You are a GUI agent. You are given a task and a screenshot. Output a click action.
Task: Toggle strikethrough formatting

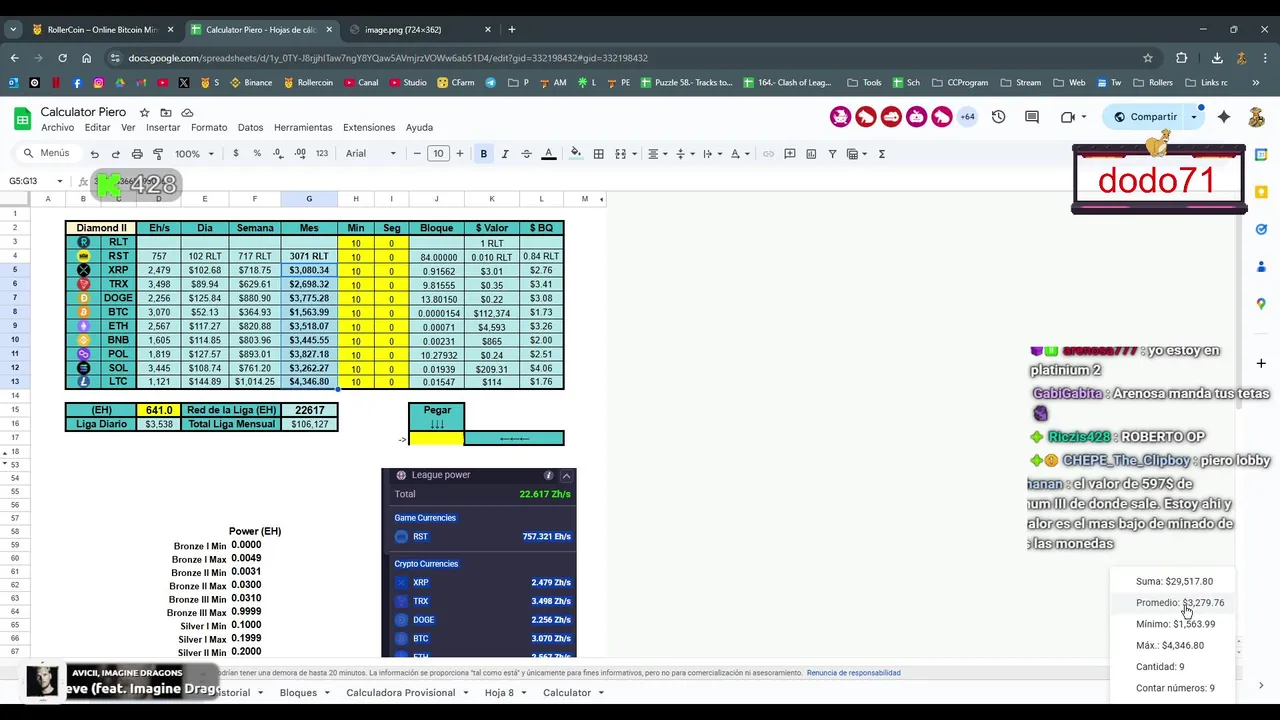[526, 154]
